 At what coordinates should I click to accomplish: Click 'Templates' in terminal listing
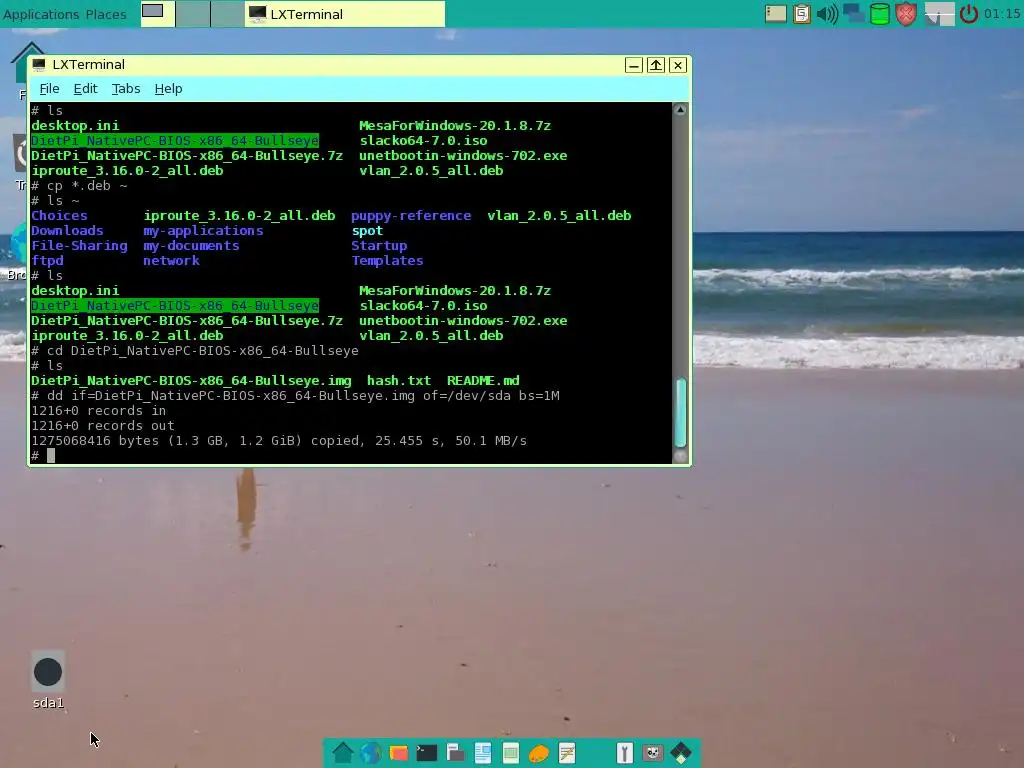(x=387, y=261)
